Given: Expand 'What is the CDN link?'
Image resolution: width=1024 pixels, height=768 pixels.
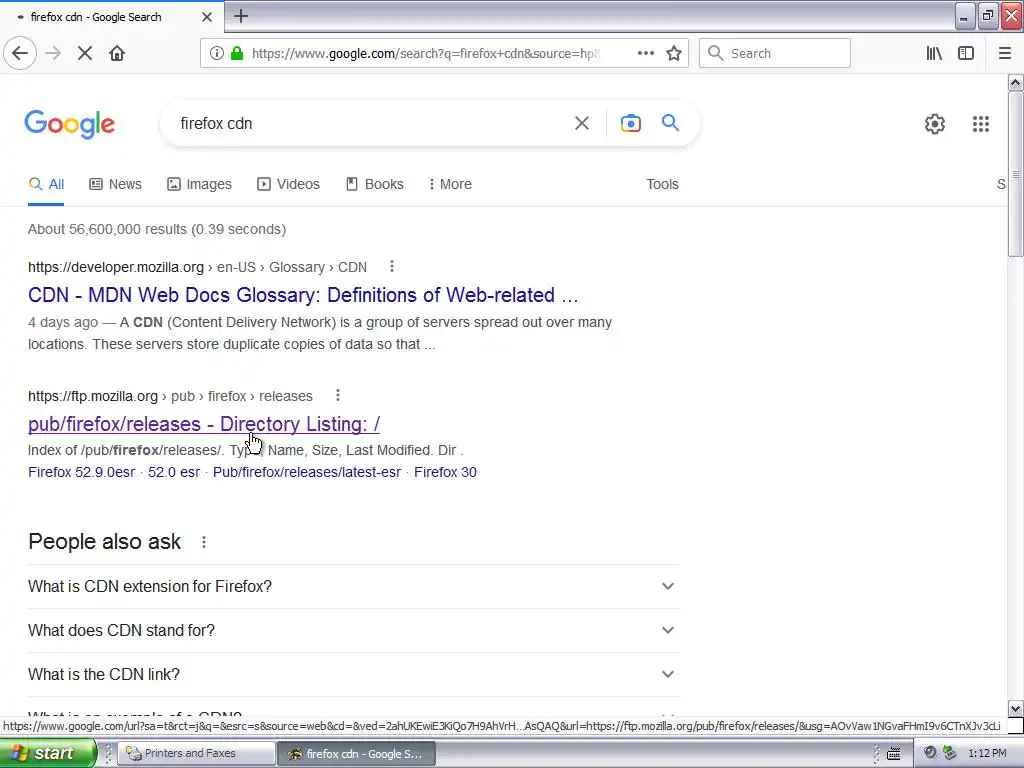Looking at the screenshot, I should click(x=353, y=674).
